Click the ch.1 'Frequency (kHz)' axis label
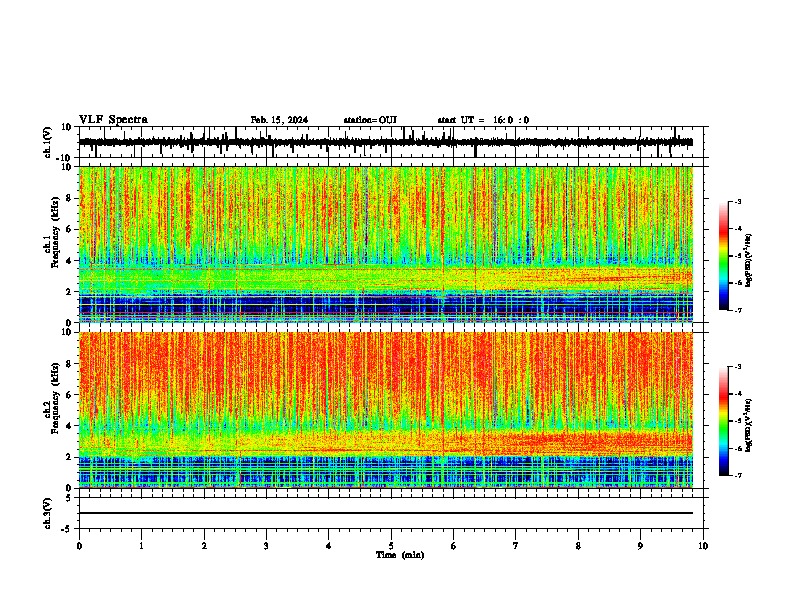This screenshot has height=612, width=792. [55, 232]
